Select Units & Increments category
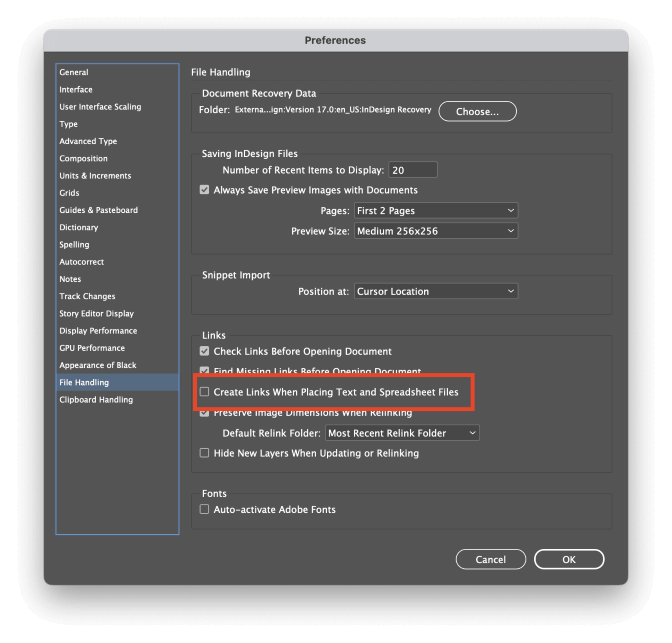Viewport: 672px width, 643px height. 95,176
